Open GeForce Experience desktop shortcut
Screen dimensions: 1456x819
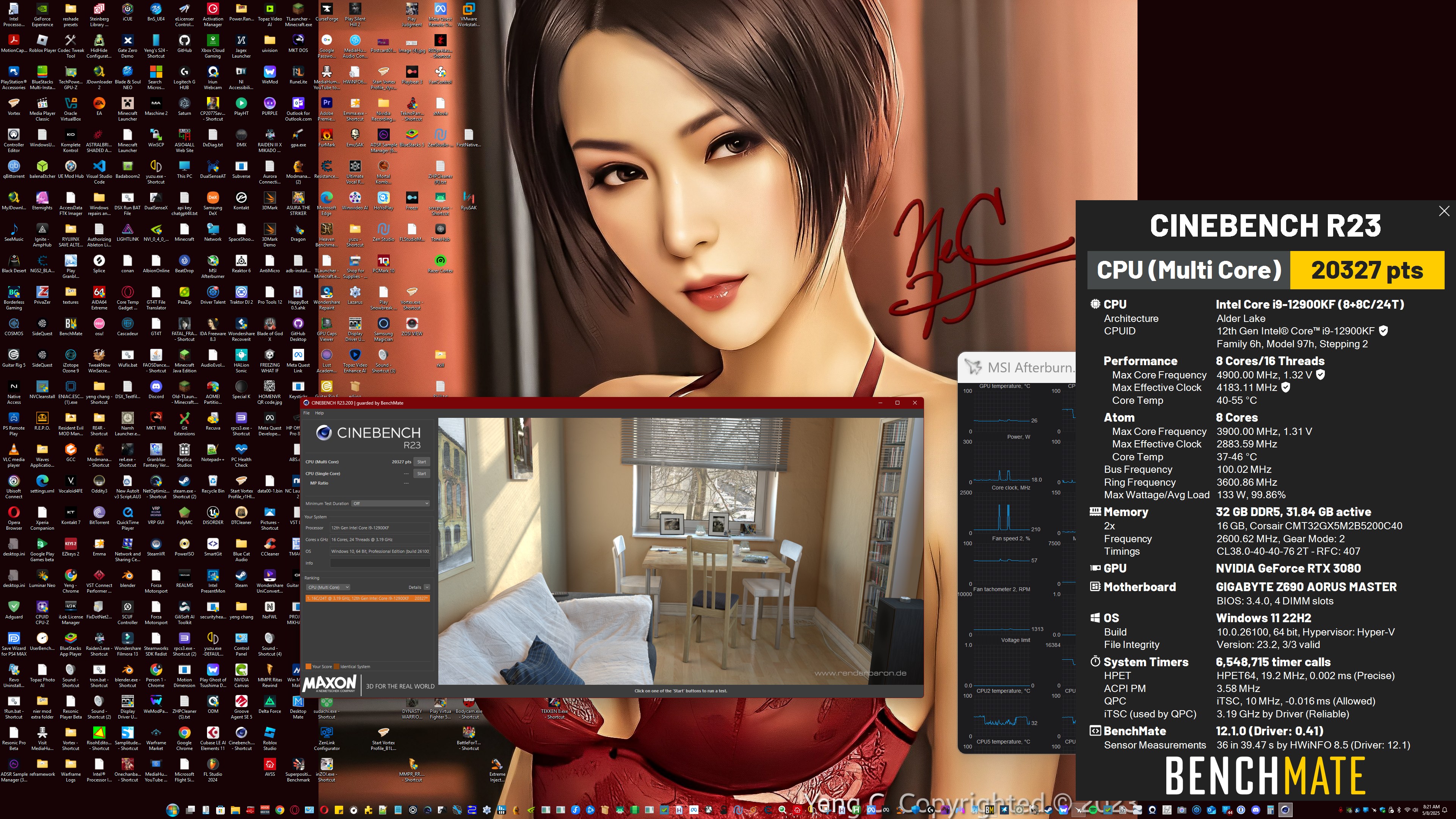coord(42,15)
